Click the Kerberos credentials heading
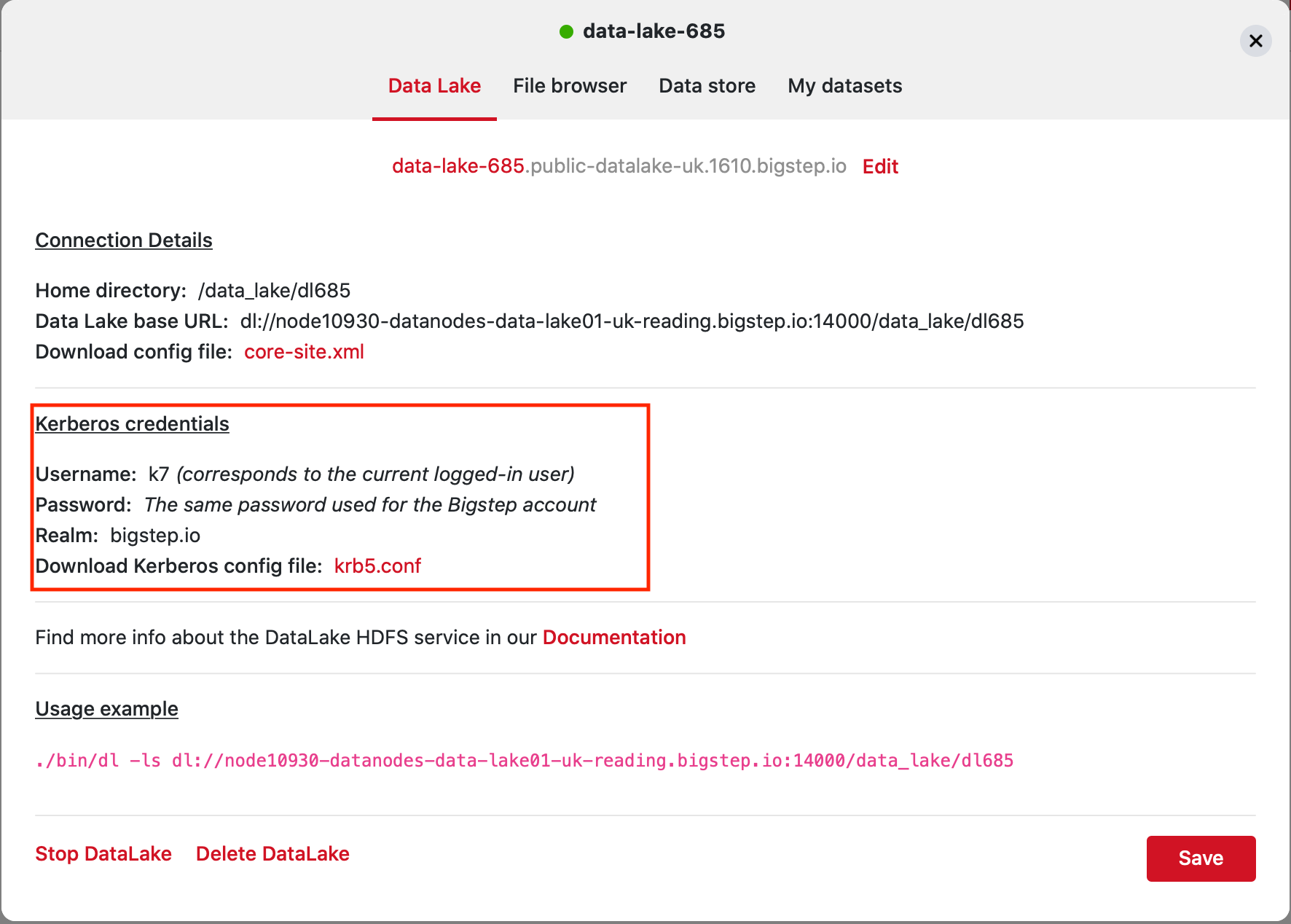 pyautogui.click(x=132, y=424)
